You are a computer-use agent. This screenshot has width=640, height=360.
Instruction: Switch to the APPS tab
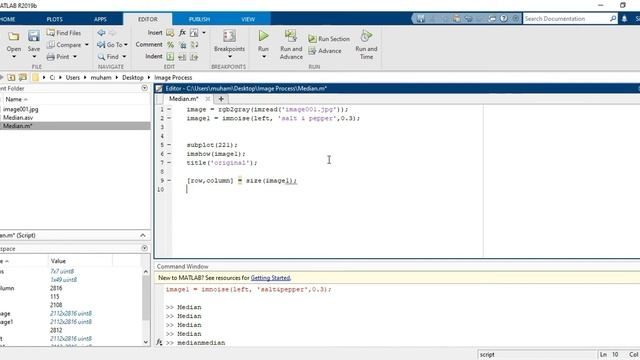click(x=100, y=19)
